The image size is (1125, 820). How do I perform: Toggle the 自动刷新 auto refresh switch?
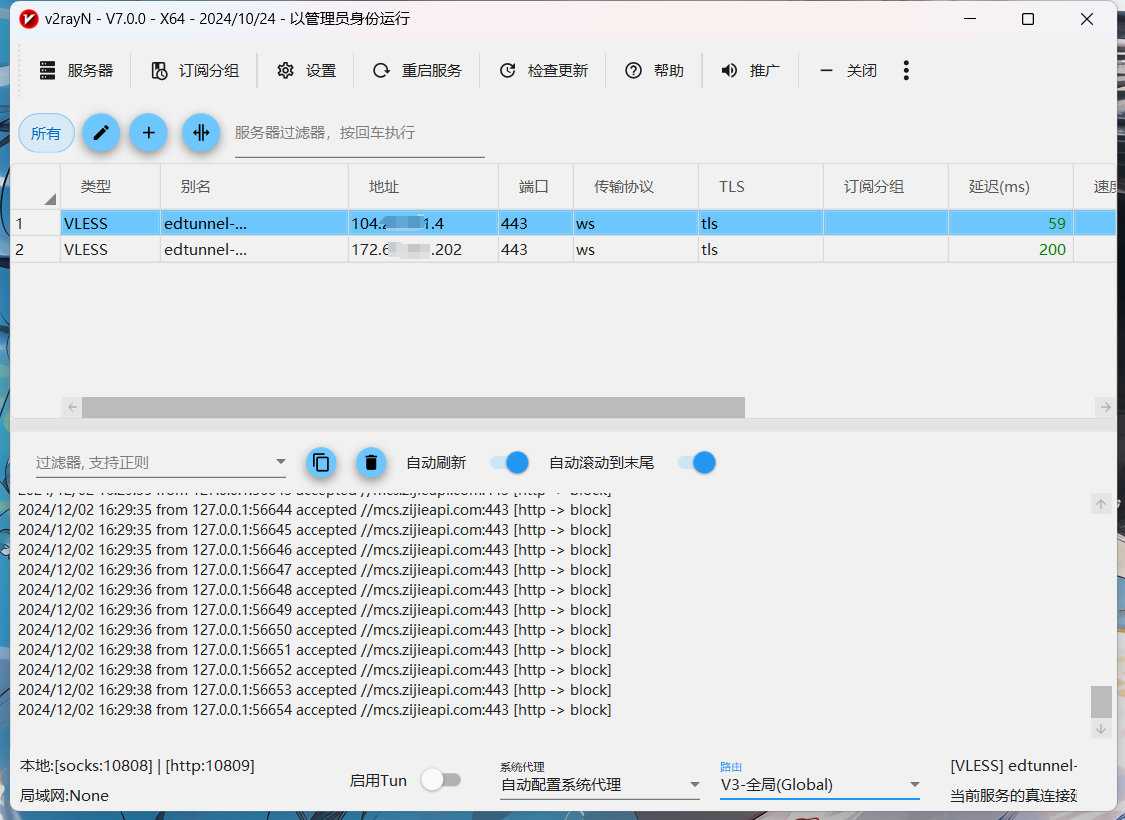510,463
